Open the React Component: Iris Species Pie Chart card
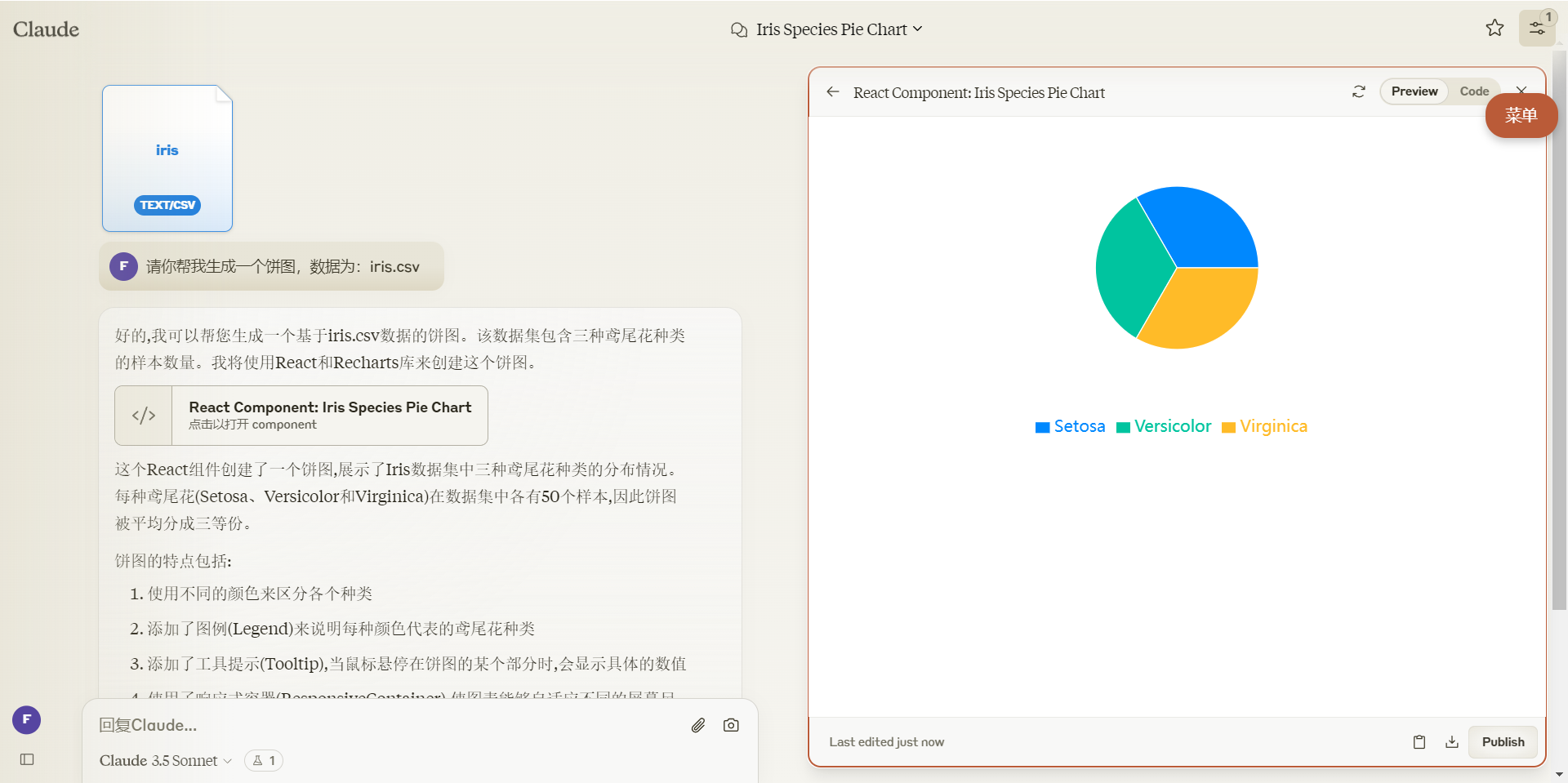Image resolution: width=1568 pixels, height=783 pixels. tap(301, 416)
